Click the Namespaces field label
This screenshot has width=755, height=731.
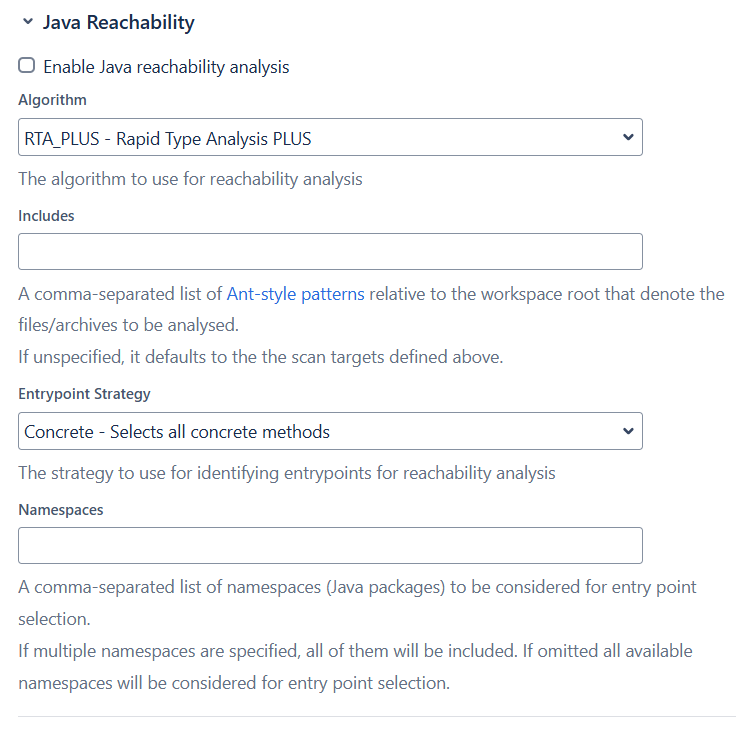(61, 509)
